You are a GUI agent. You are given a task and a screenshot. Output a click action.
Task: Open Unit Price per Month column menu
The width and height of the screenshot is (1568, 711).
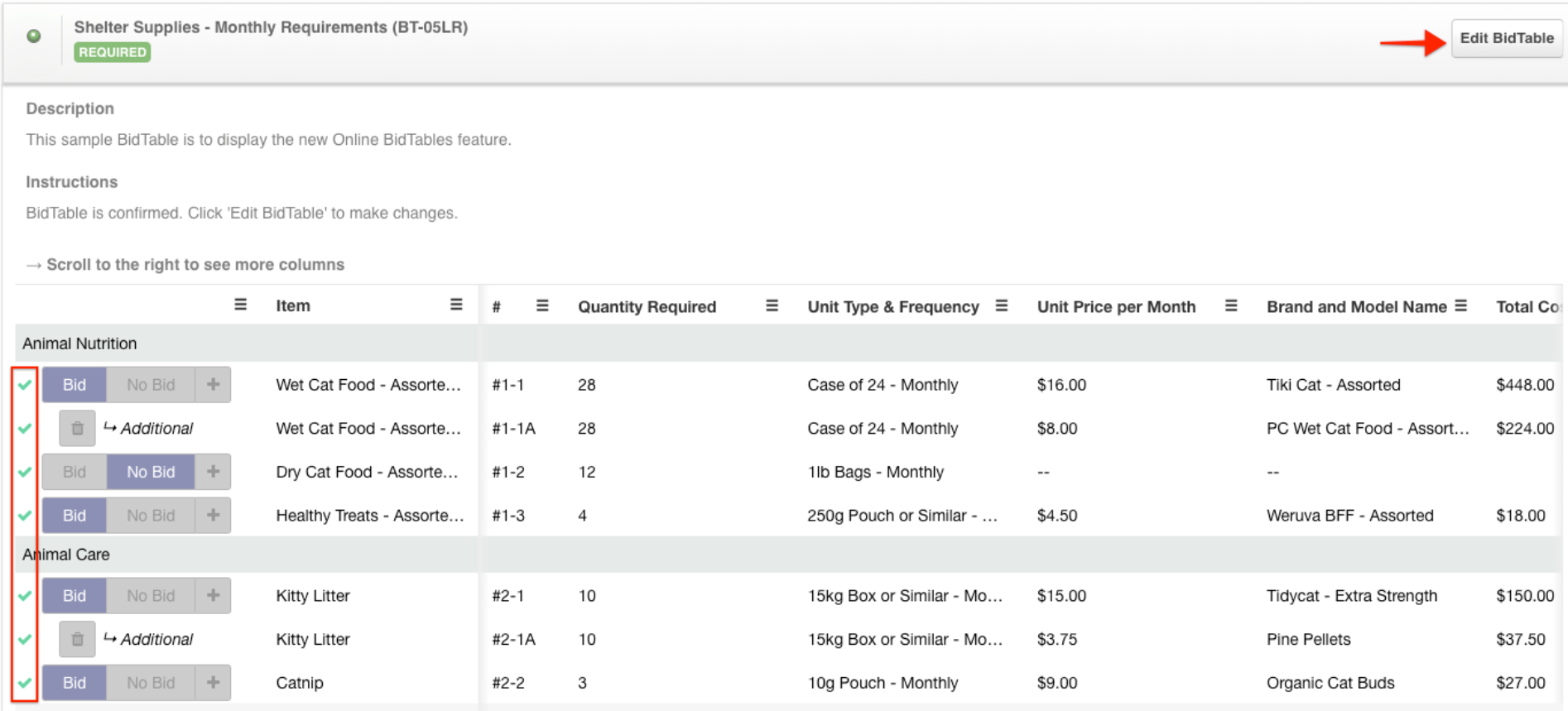pyautogui.click(x=1231, y=305)
